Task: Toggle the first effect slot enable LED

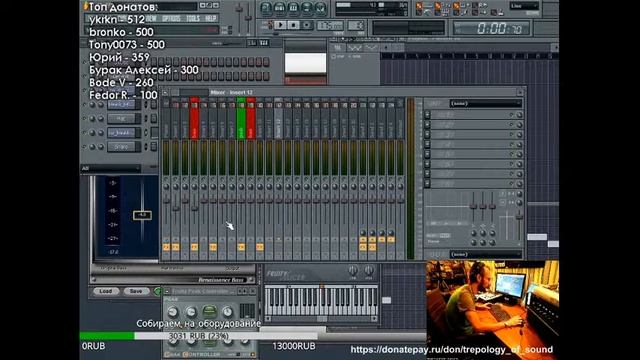Action: tap(511, 115)
